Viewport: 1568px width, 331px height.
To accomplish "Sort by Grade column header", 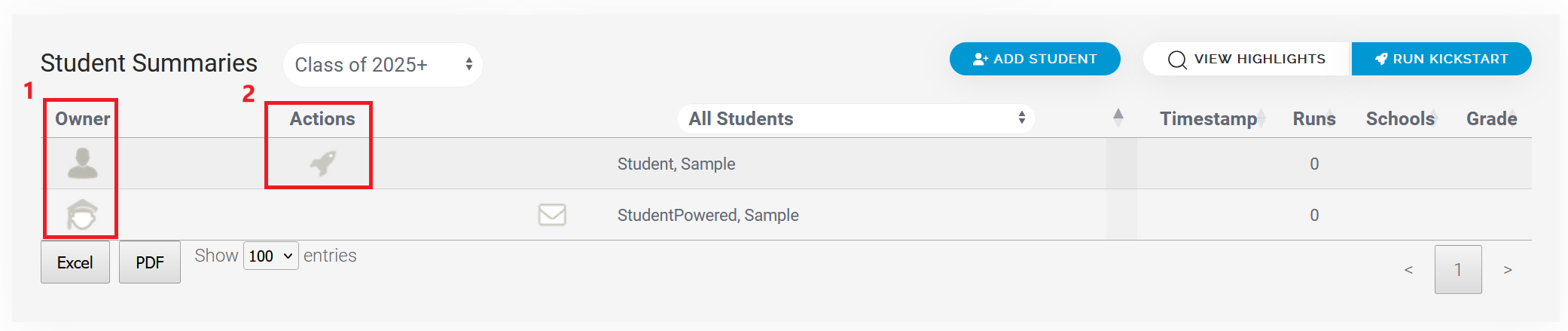I will [x=1491, y=118].
